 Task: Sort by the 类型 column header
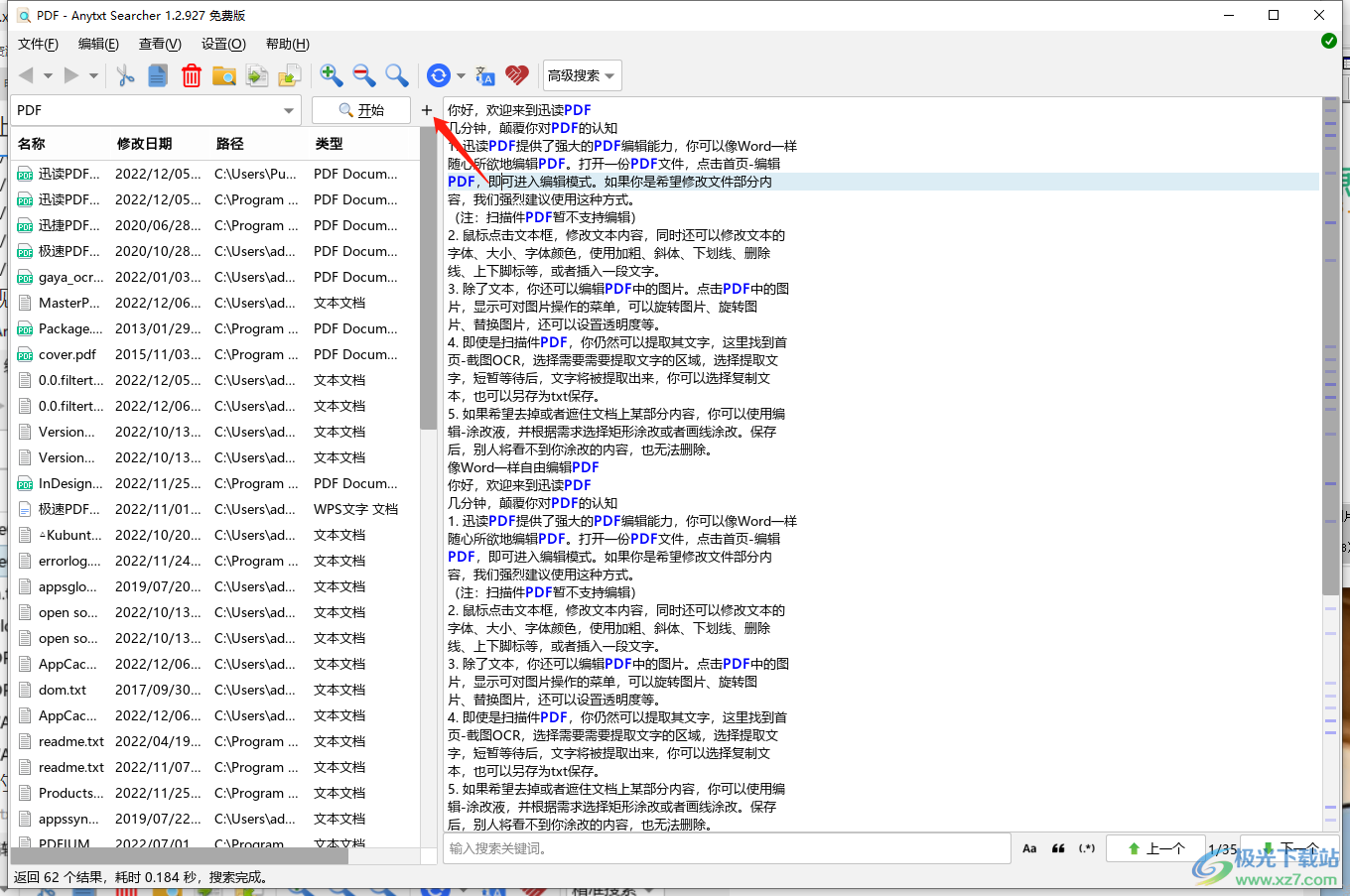pos(362,144)
